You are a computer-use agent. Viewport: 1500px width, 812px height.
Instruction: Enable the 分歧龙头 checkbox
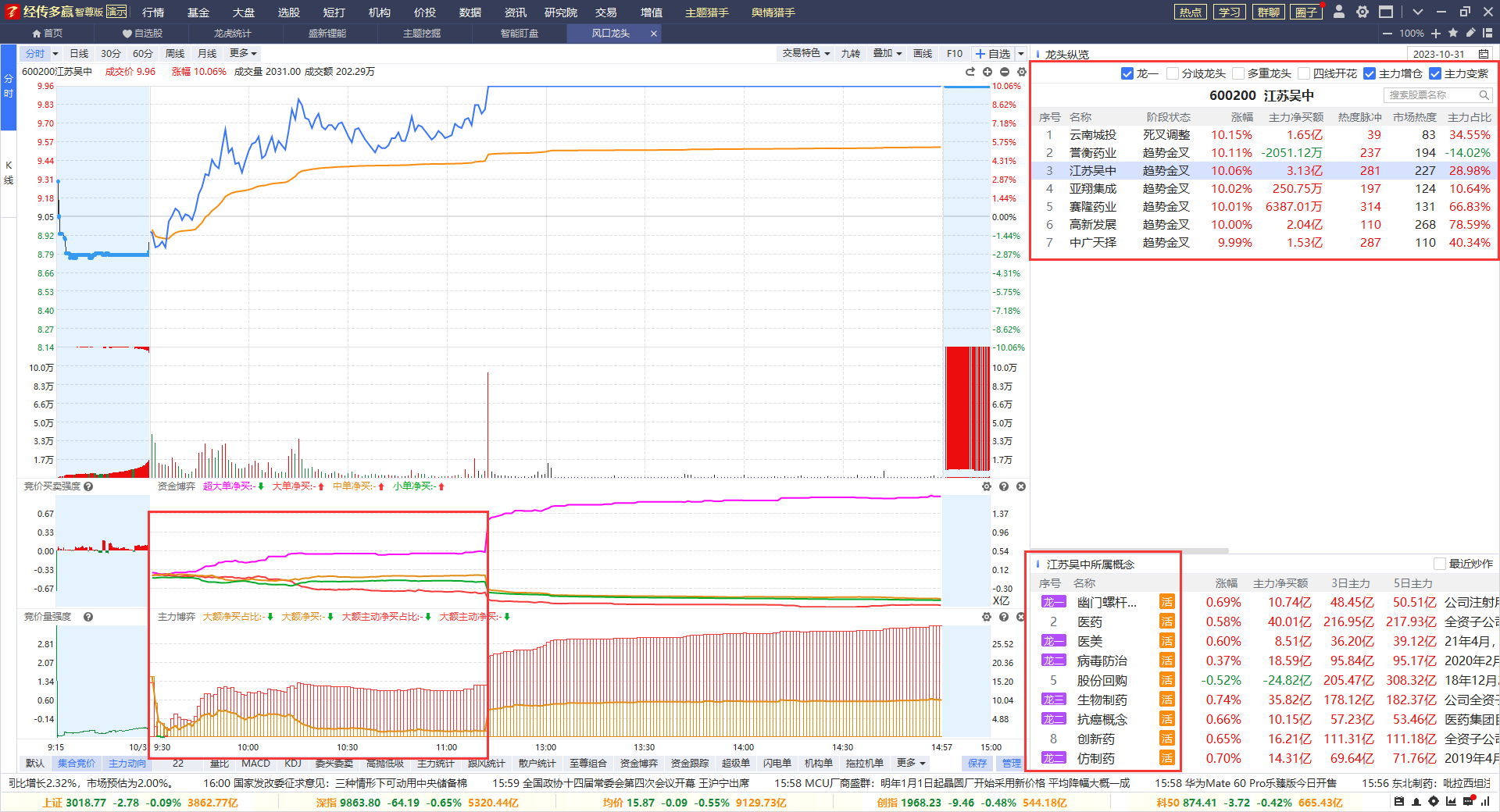tap(1172, 73)
